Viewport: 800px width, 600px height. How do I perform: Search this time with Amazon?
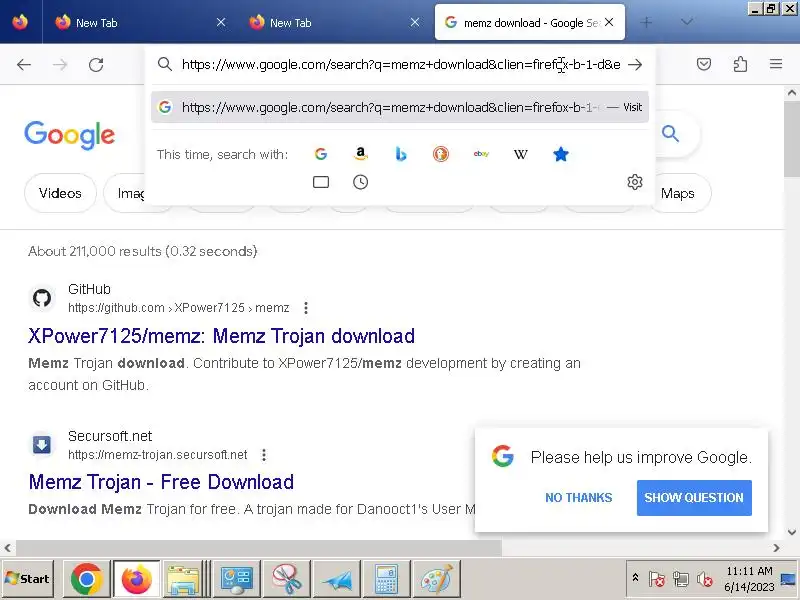pos(361,154)
